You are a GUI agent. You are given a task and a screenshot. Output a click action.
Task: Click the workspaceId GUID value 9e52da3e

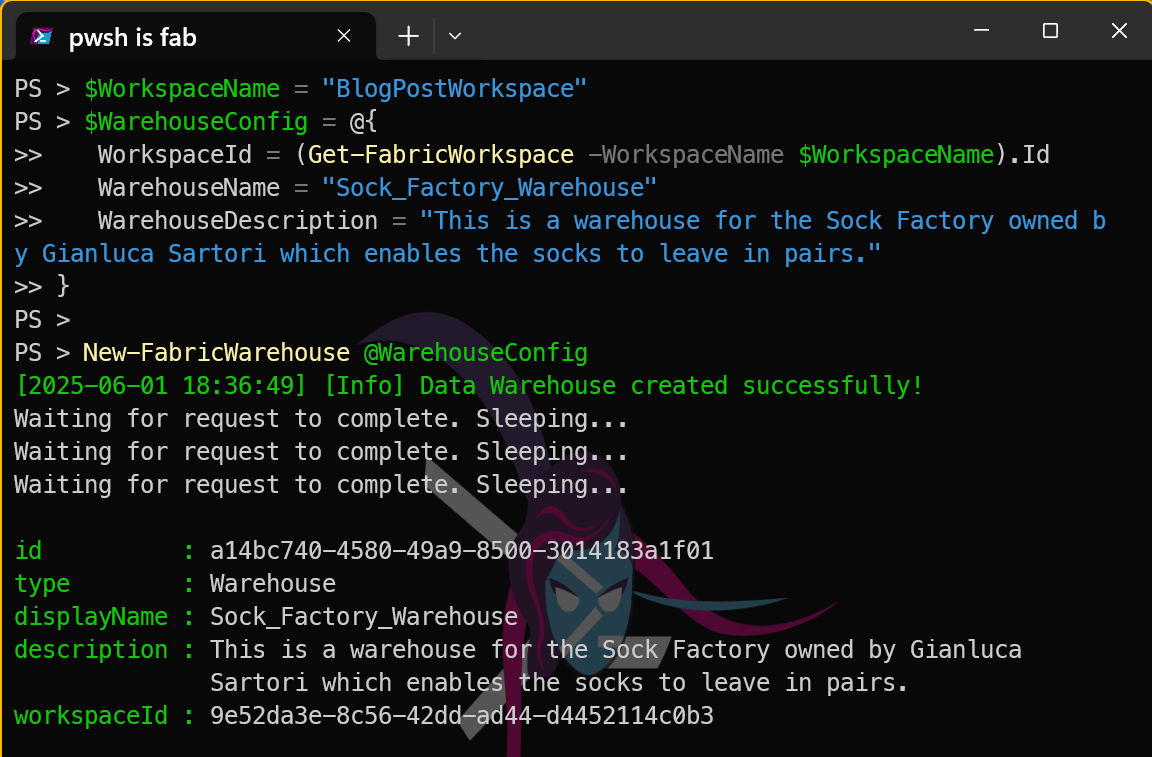pyautogui.click(x=461, y=716)
